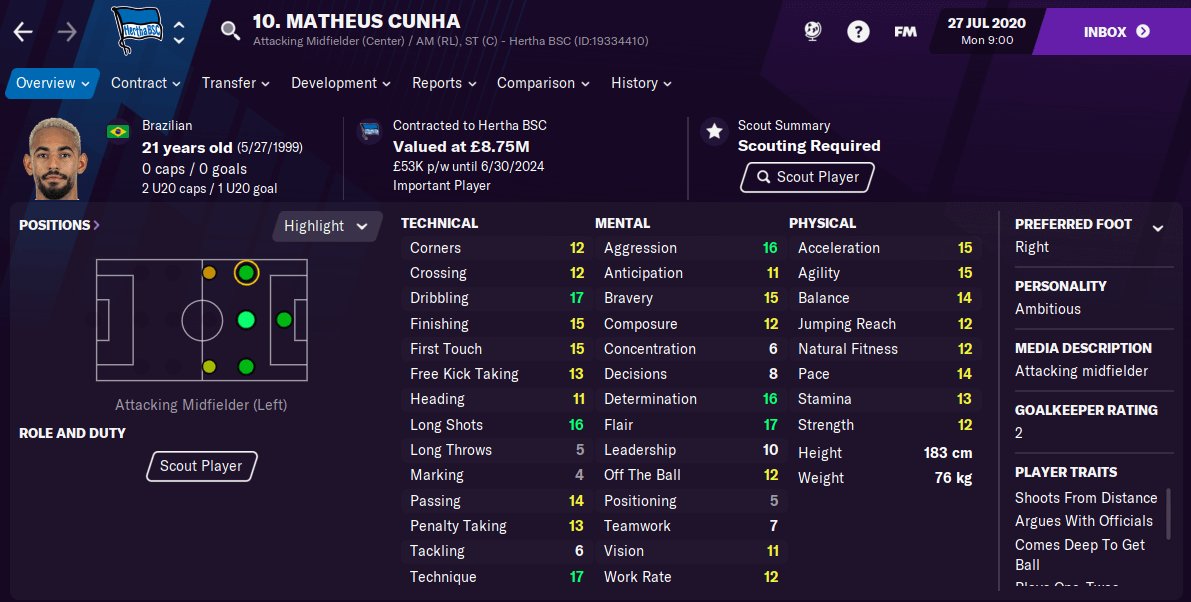This screenshot has height=602, width=1191.
Task: Expand the Positions section arrow
Action: pyautogui.click(x=97, y=226)
